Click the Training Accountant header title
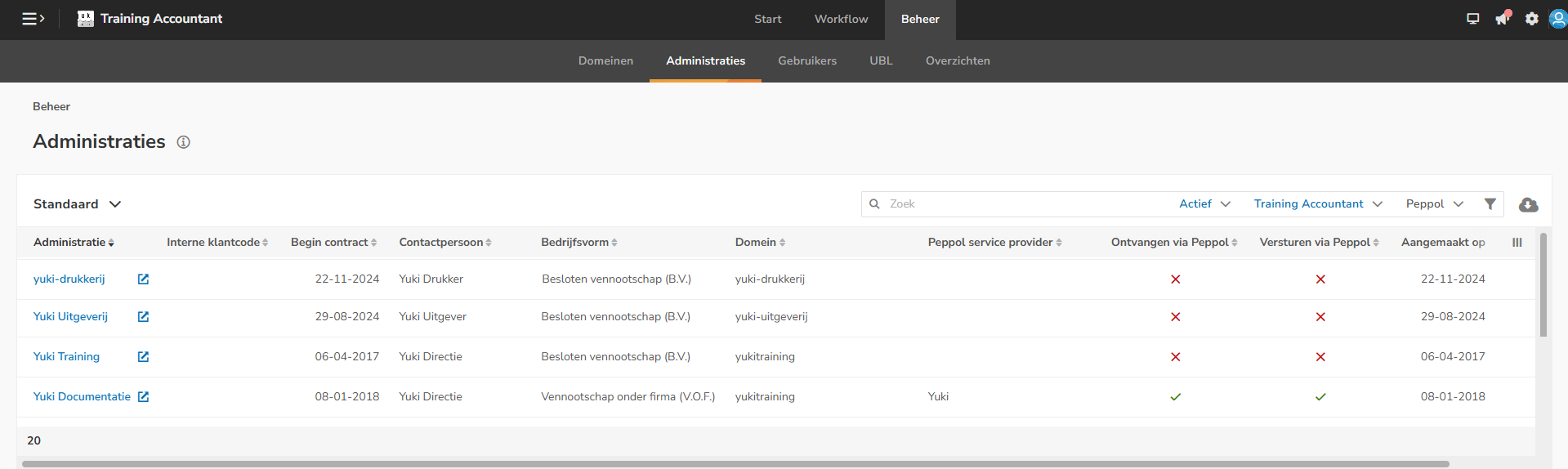This screenshot has height=469, width=1568. point(161,19)
